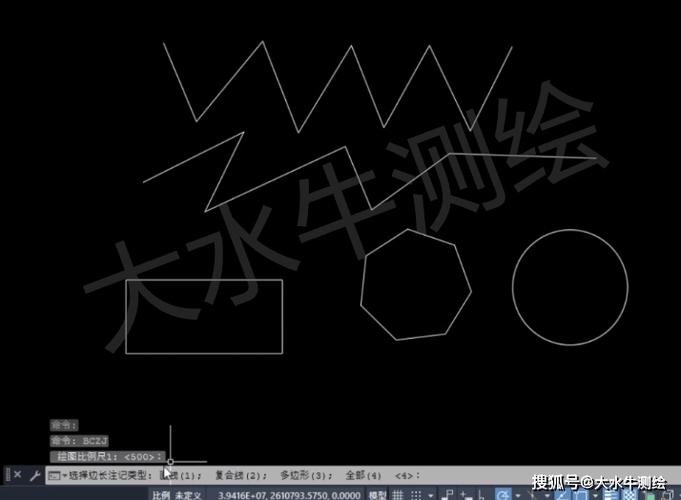Select 全部(4) option in command prompt
This screenshot has width=681, height=500.
click(x=363, y=475)
